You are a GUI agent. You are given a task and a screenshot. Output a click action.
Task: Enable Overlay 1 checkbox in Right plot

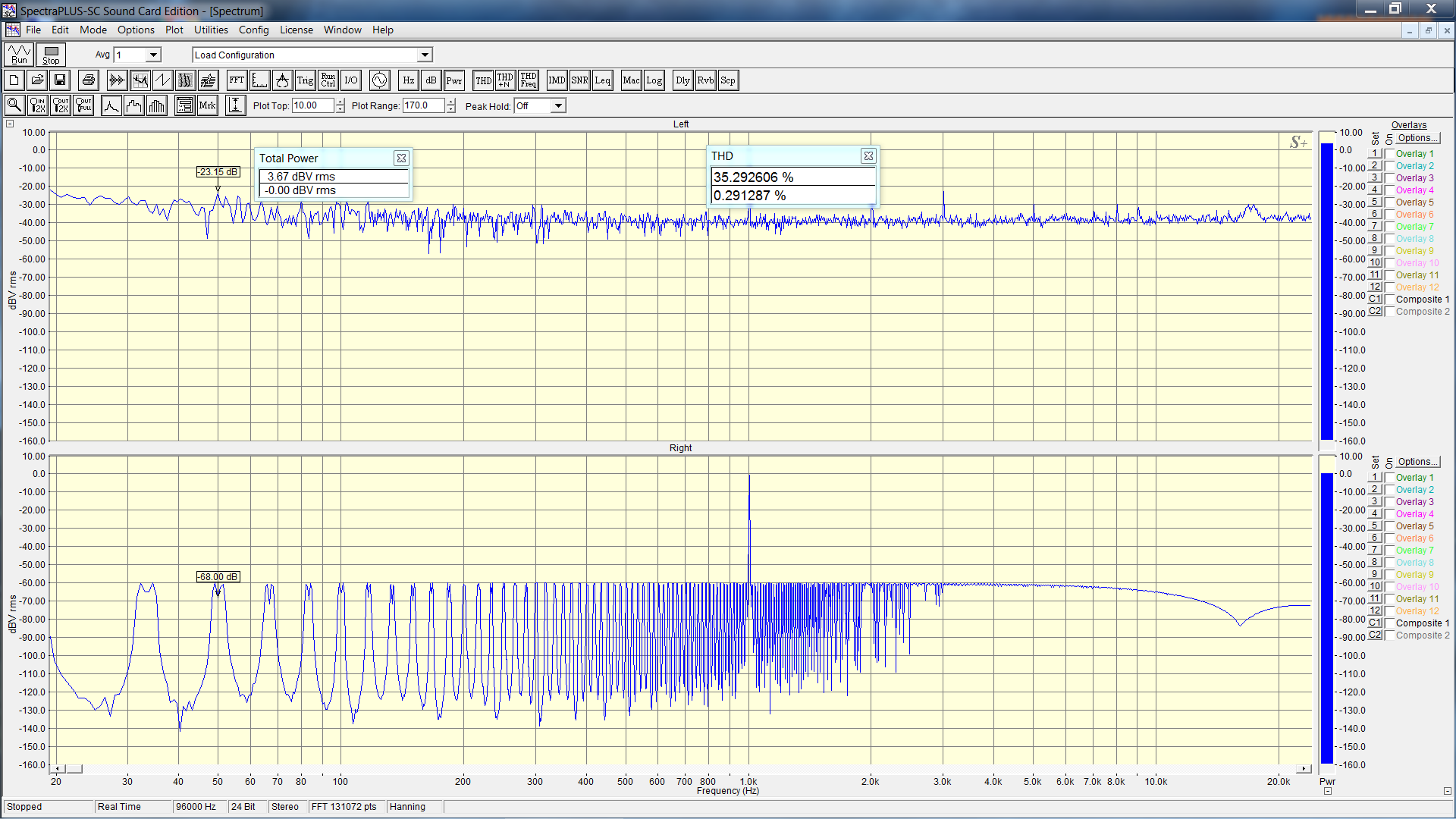coord(1389,478)
